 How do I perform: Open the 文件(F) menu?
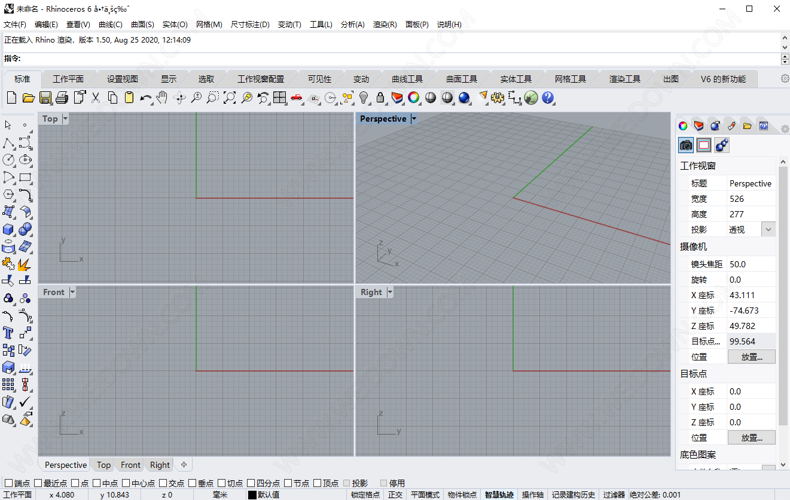coord(15,24)
